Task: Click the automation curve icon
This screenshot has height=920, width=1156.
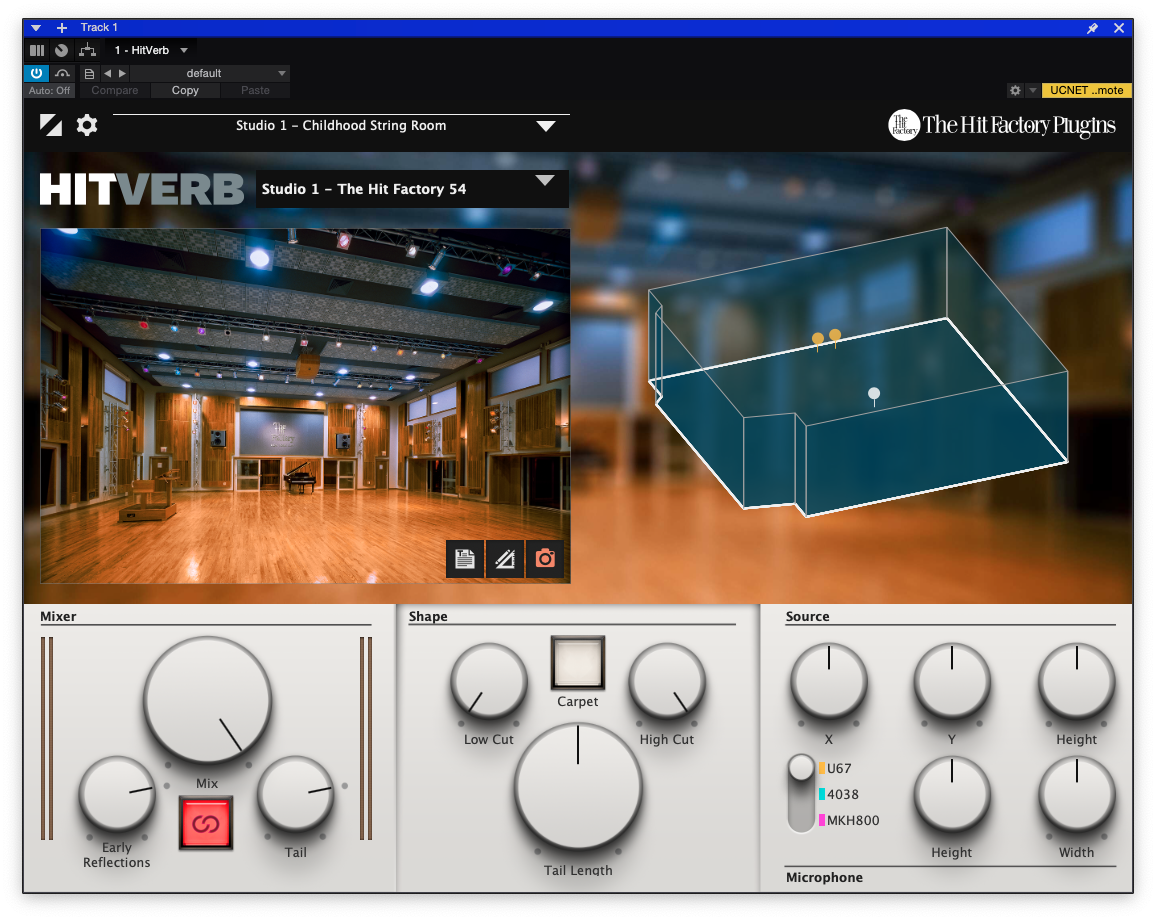Action: coord(63,73)
